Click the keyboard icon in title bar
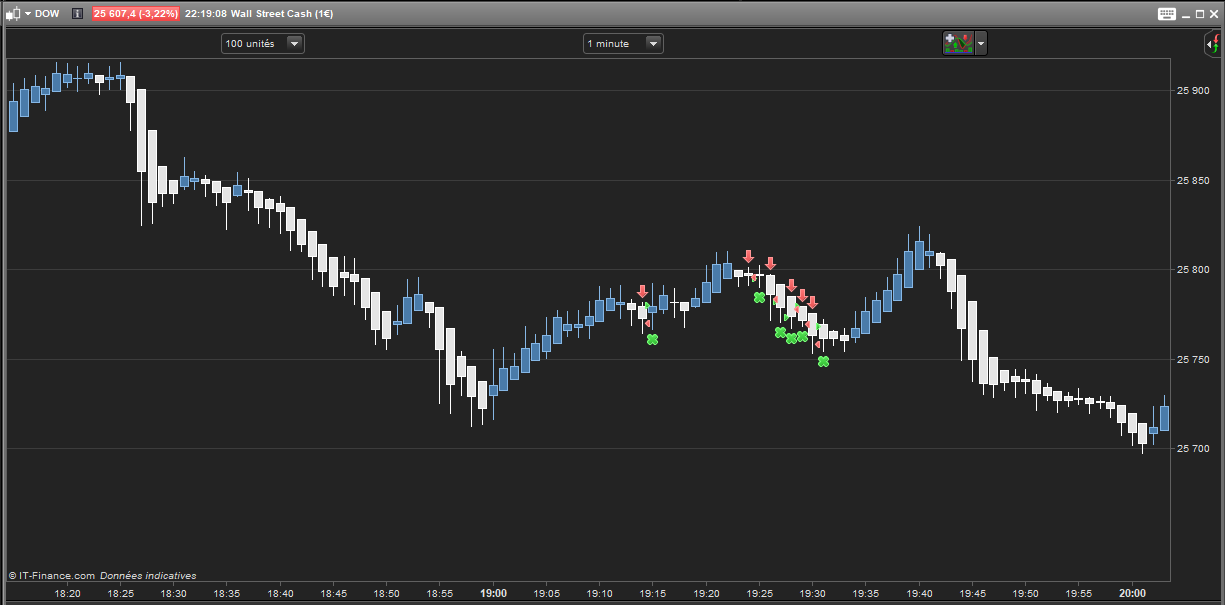 coord(1168,14)
